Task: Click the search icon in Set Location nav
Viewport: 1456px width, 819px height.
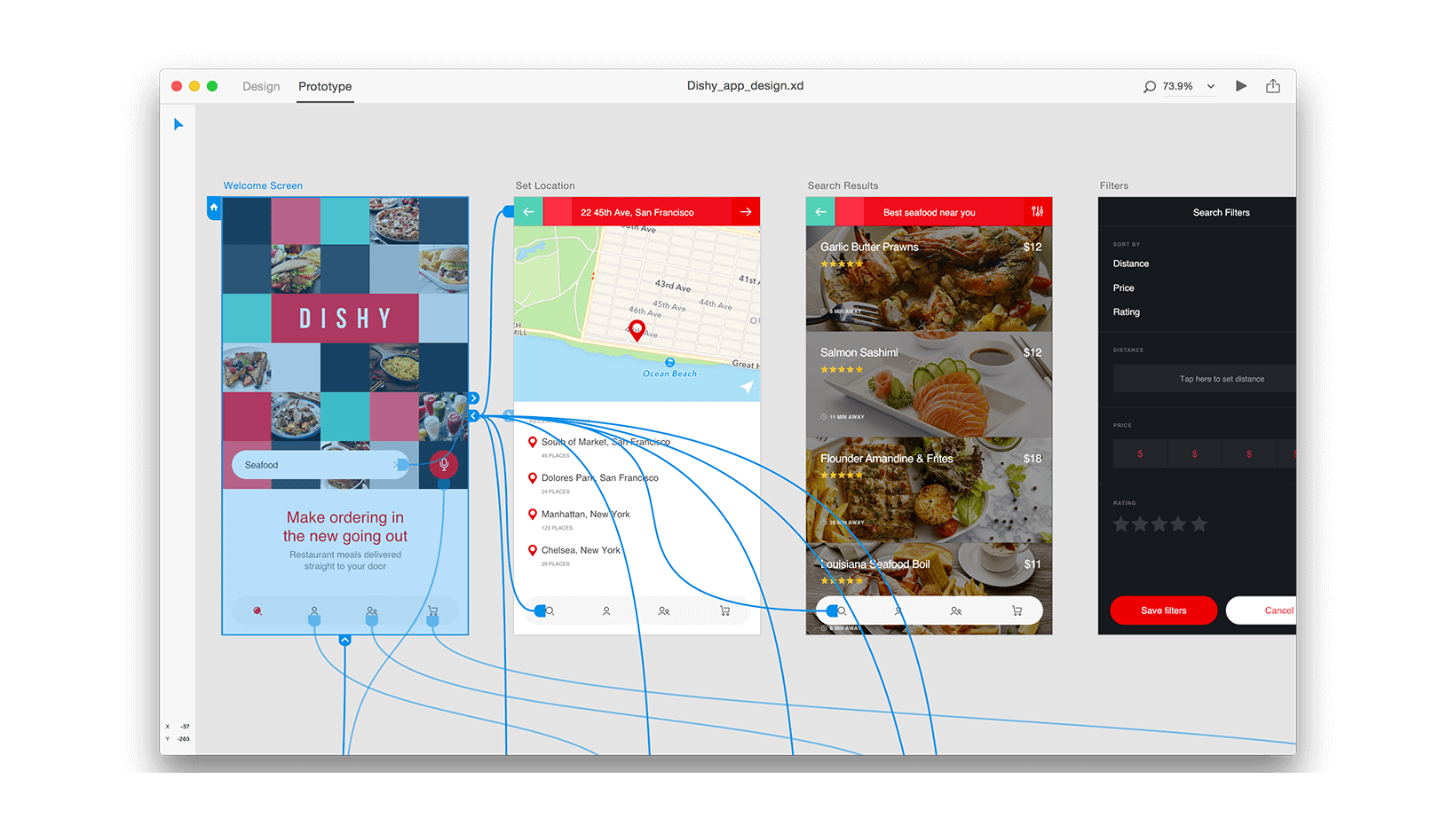Action: tap(549, 611)
